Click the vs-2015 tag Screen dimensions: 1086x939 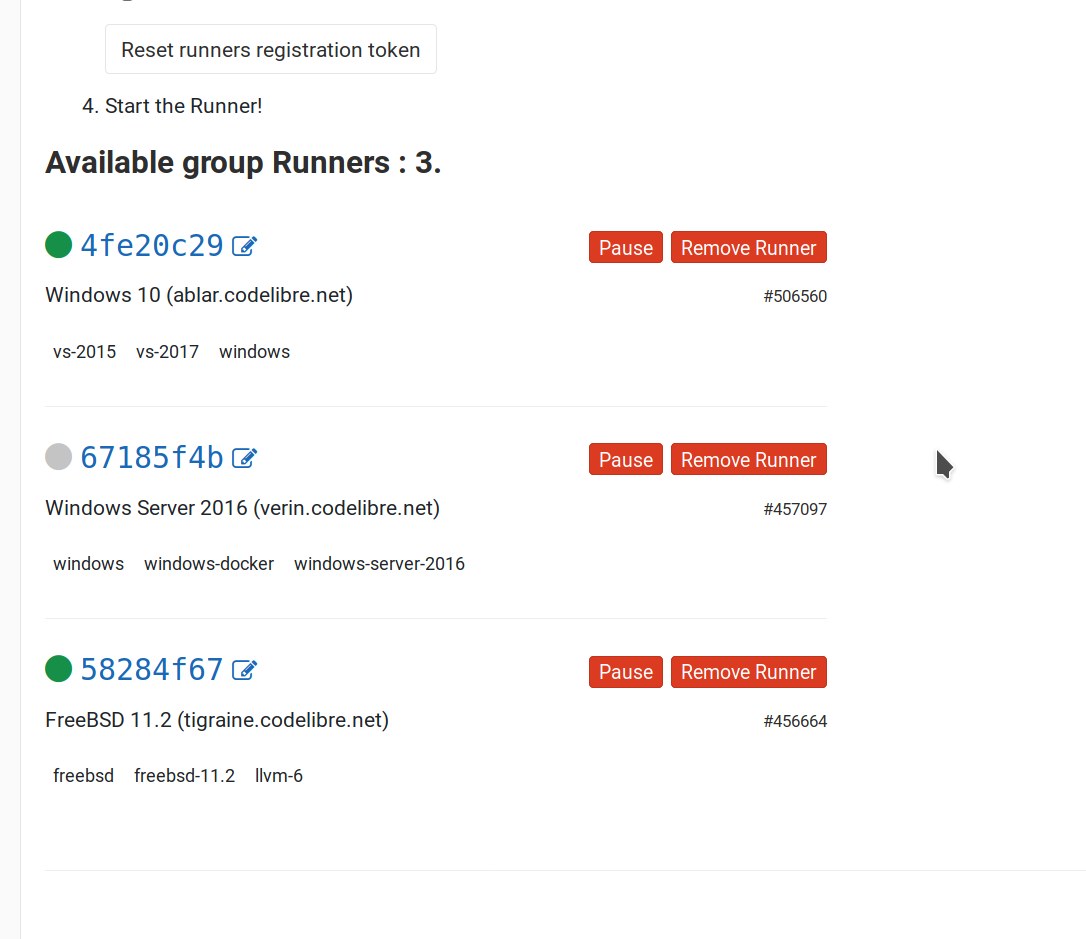(x=84, y=352)
